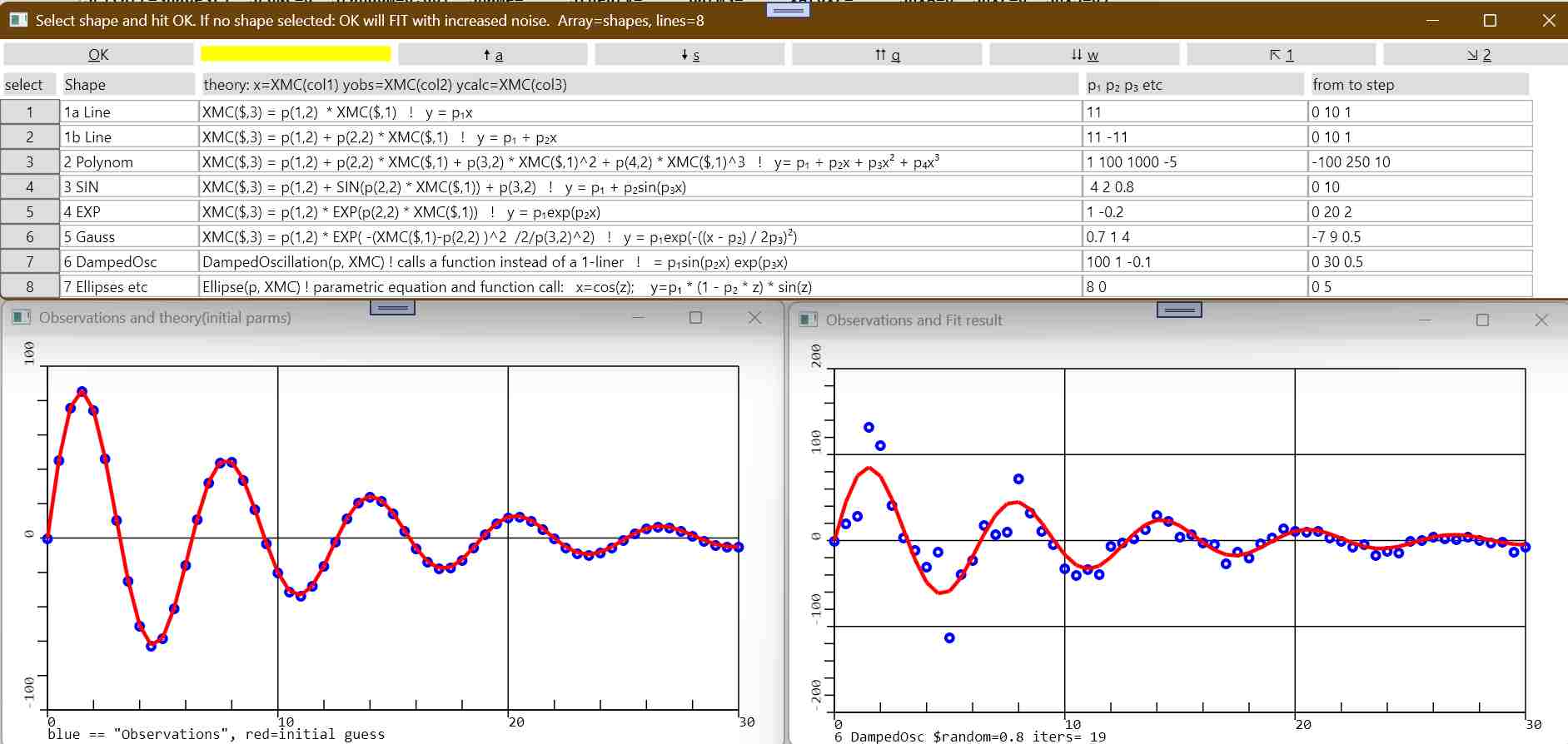Select row 7 for DampedOsc shape
The image size is (1568, 744).
coord(30,262)
